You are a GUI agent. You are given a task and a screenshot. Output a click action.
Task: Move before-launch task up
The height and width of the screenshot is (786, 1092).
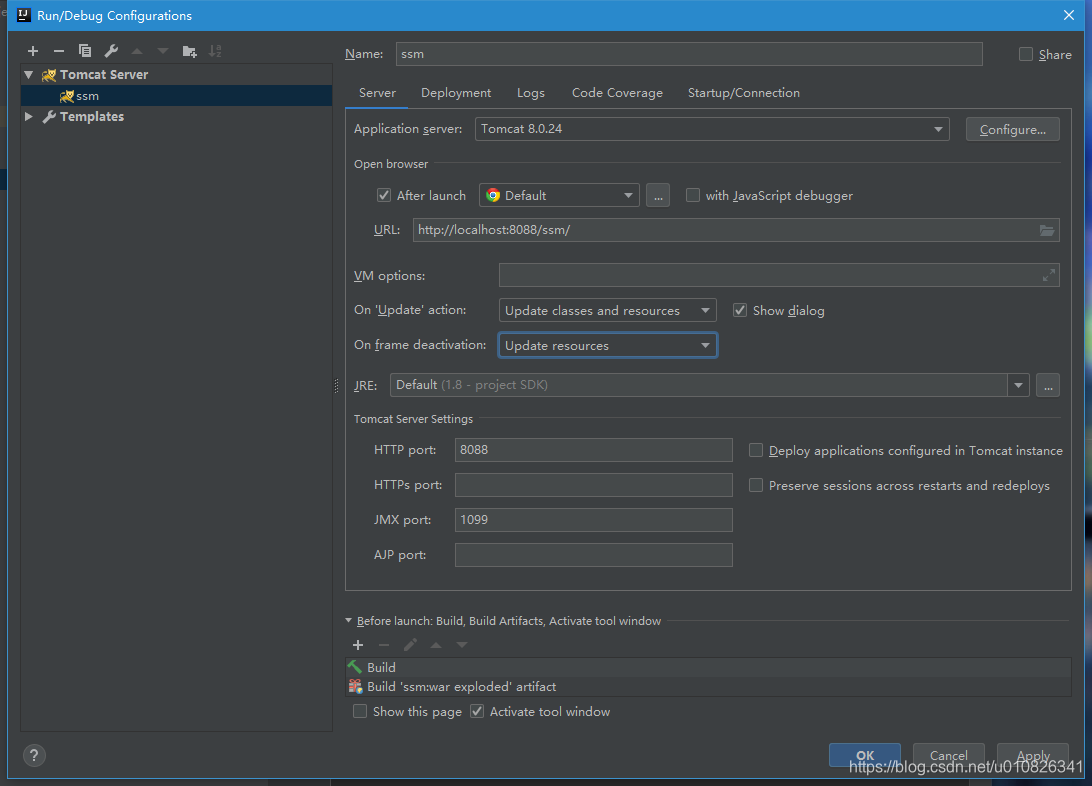[x=436, y=645]
